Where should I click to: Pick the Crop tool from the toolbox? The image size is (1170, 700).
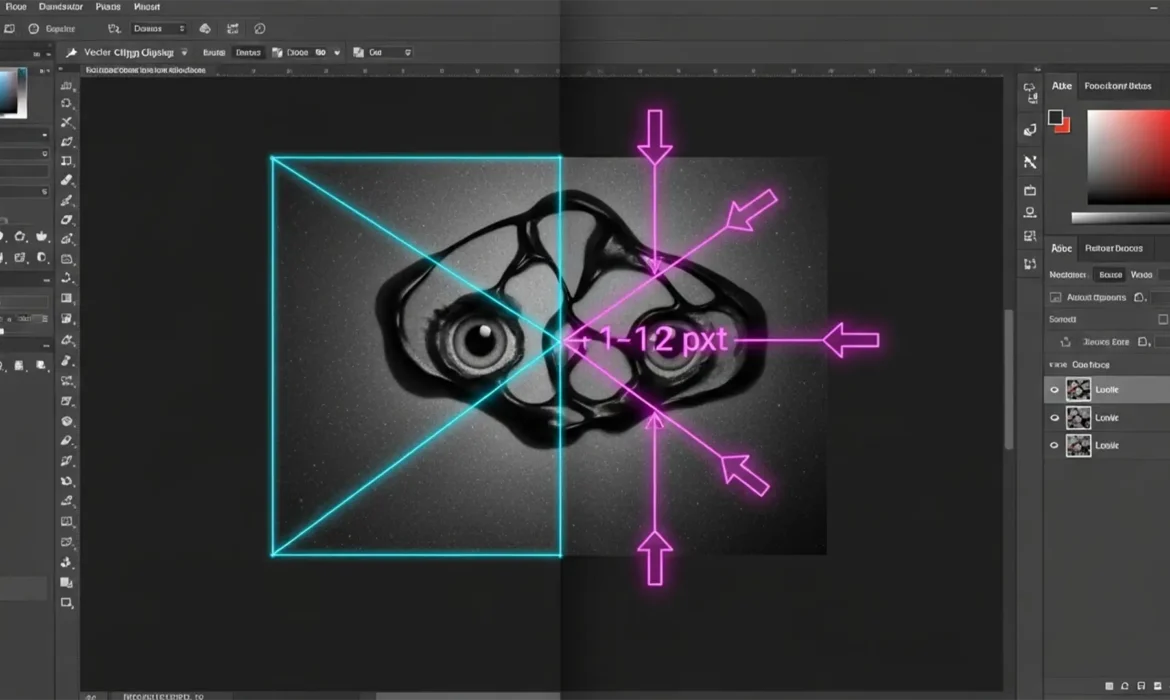pos(67,158)
